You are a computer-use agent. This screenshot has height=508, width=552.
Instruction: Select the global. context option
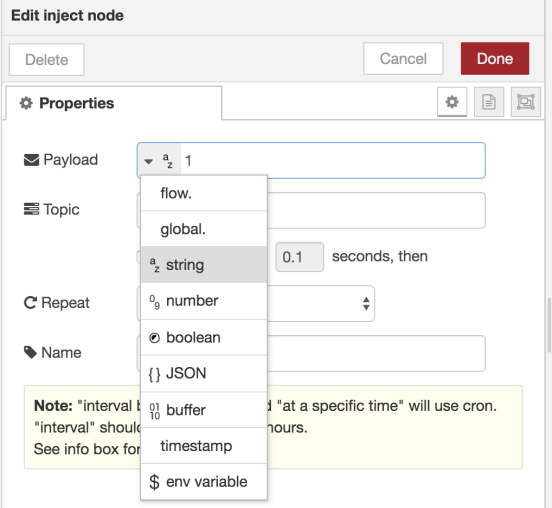[x=204, y=229]
